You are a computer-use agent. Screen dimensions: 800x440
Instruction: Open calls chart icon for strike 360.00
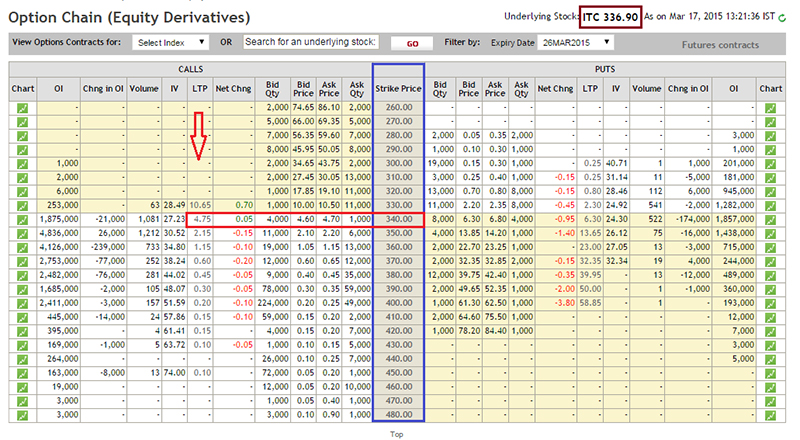tap(22, 248)
